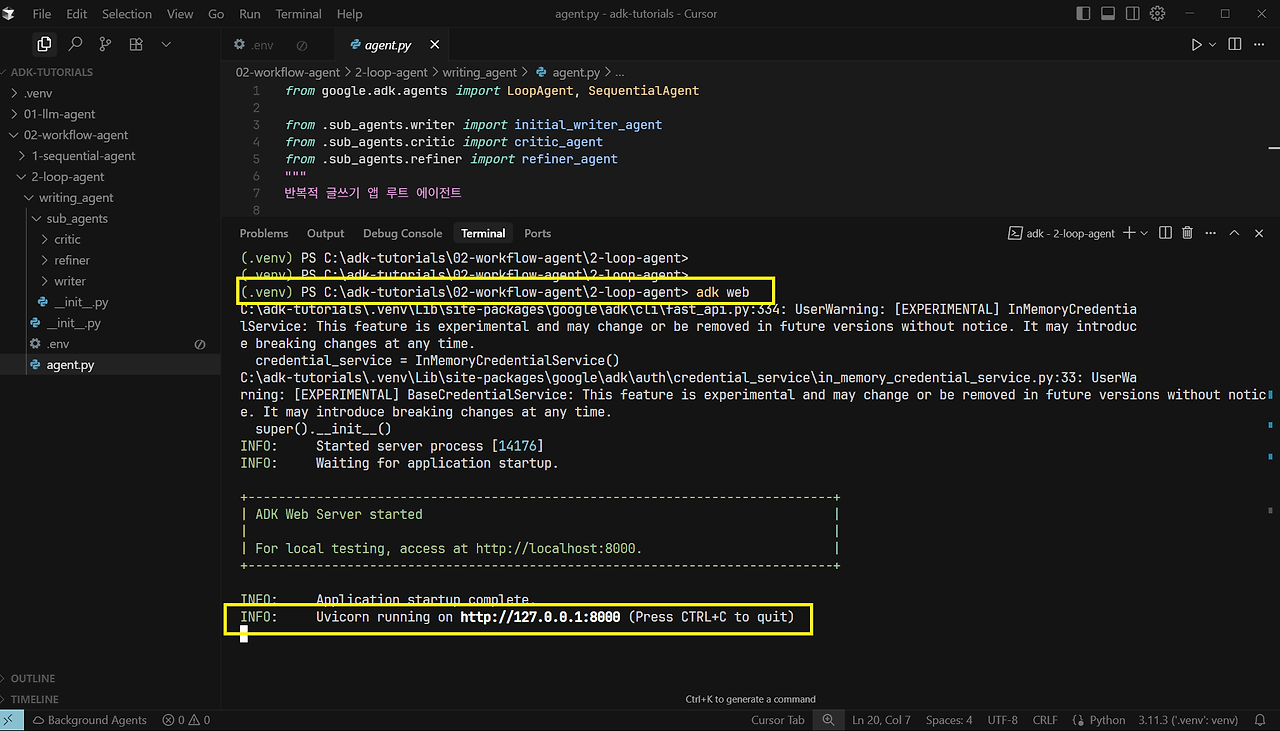1280x731 pixels.
Task: Click 2-loop-agent in the breadcrumb
Action: (x=391, y=73)
